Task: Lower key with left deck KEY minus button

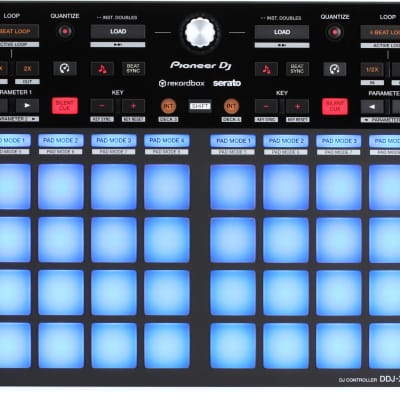Action: point(102,106)
